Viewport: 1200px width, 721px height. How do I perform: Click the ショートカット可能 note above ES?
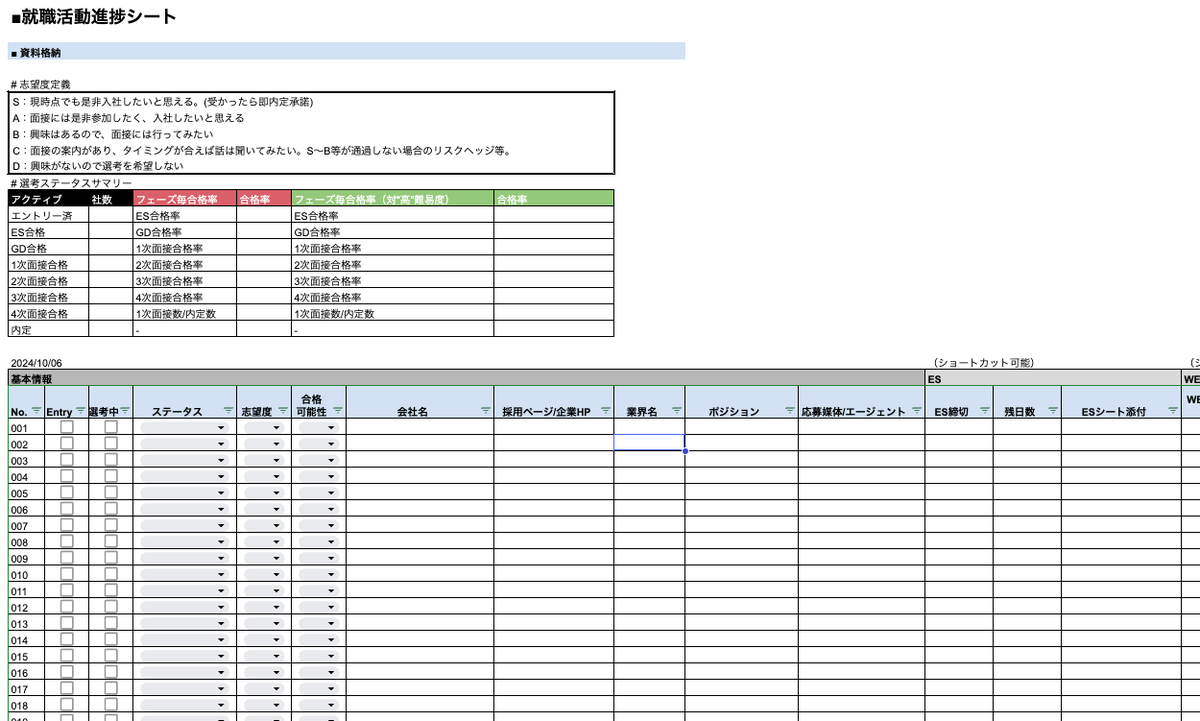click(x=982, y=363)
